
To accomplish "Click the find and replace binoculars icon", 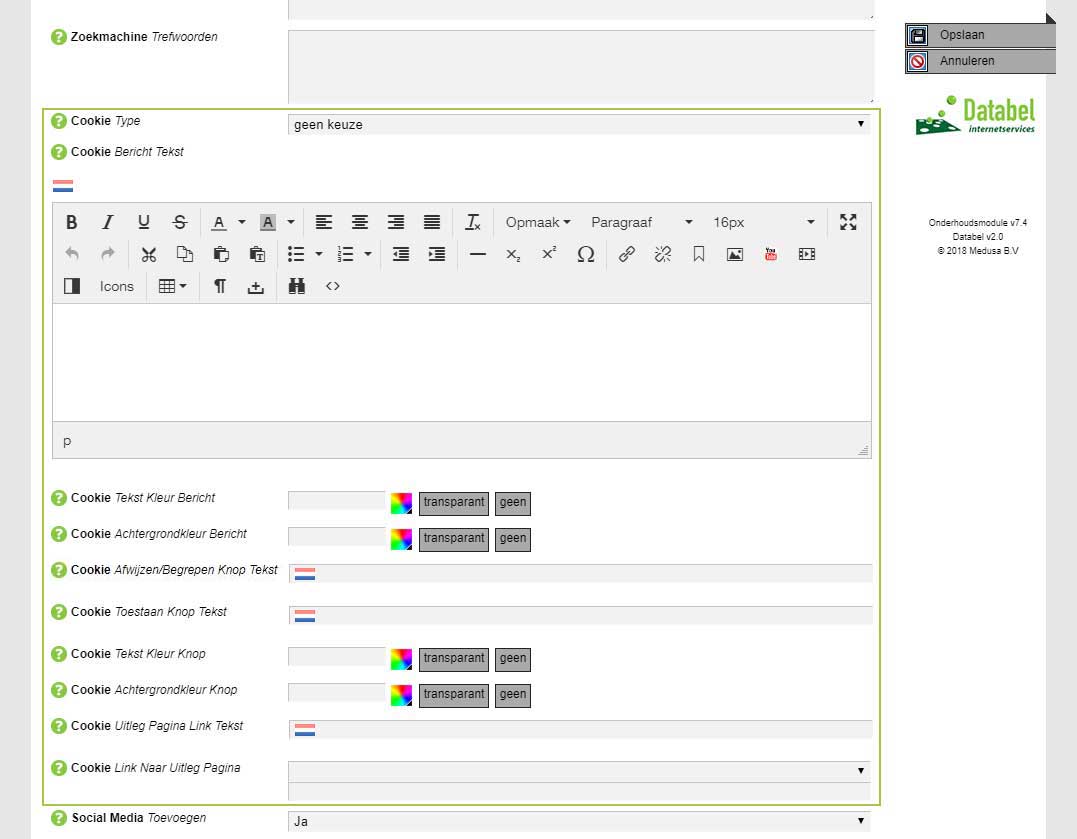I will 296,286.
